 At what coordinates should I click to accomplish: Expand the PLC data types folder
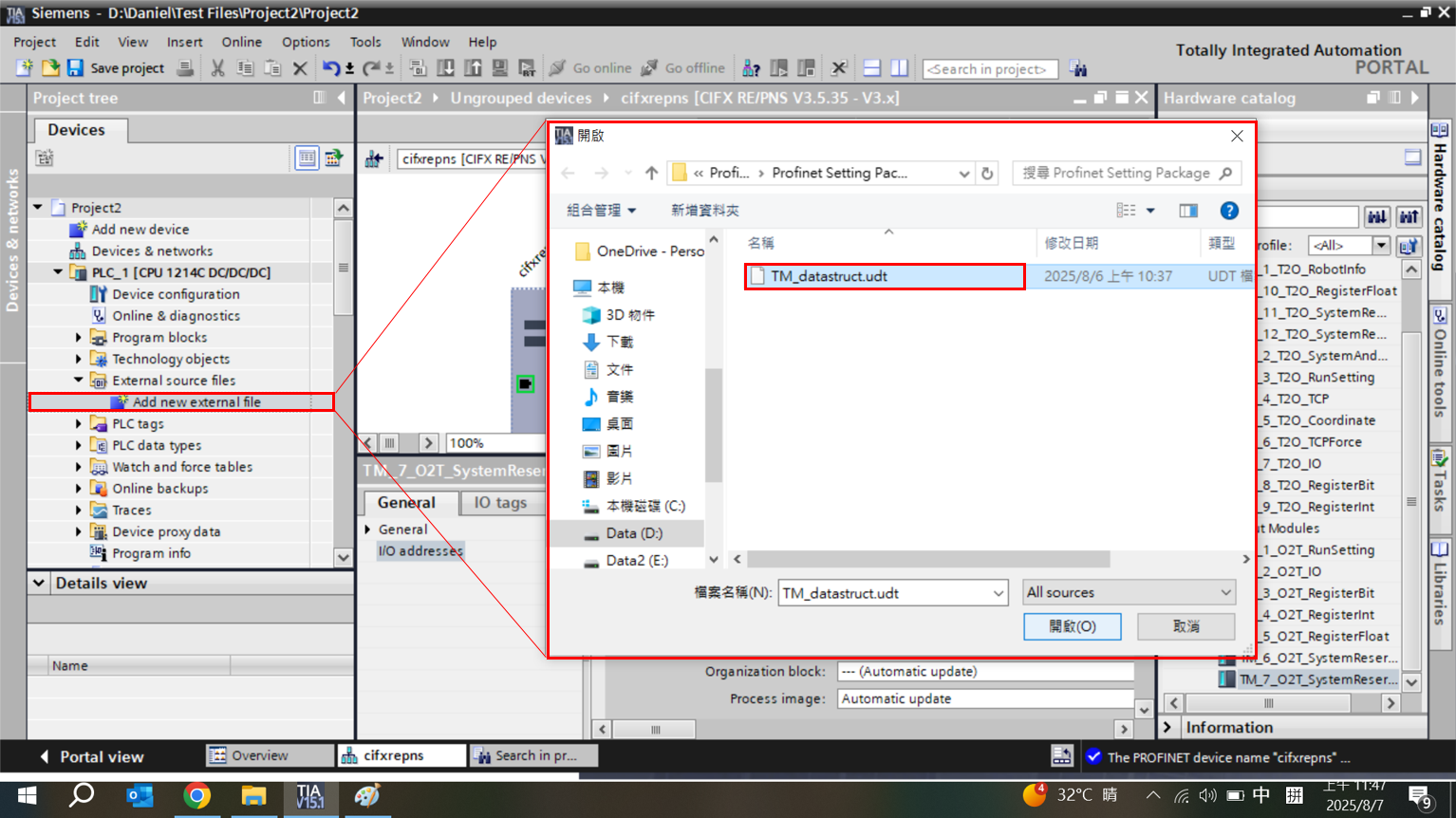click(79, 446)
